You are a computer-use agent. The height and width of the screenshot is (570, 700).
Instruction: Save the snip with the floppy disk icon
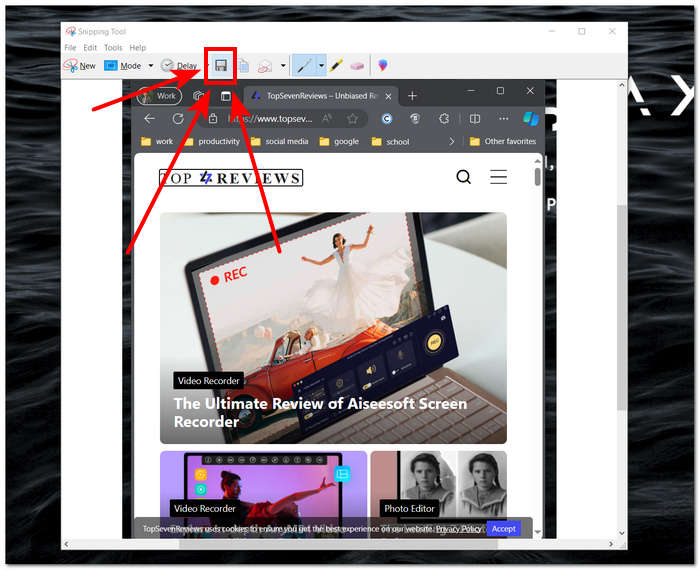tap(221, 66)
